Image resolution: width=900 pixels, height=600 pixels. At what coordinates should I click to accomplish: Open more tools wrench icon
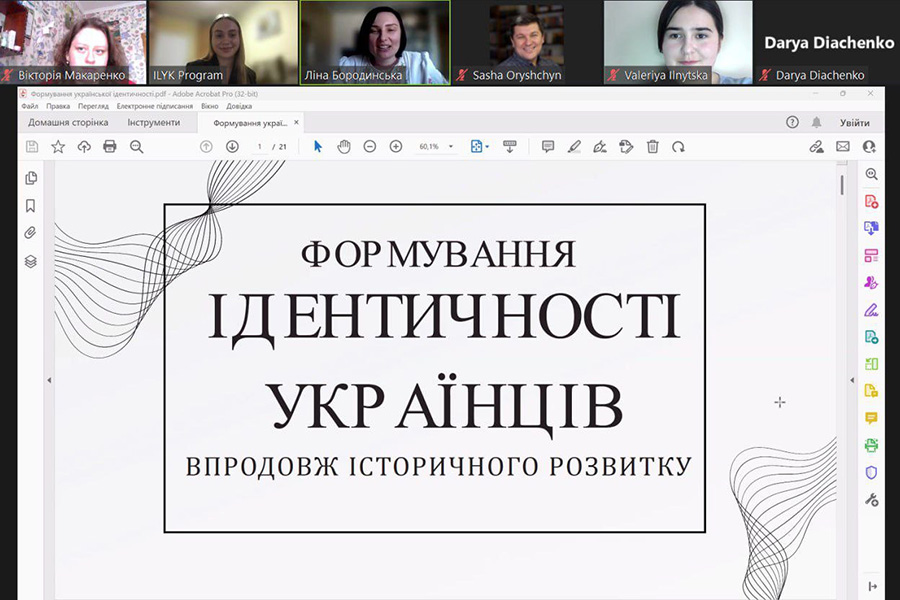[x=871, y=500]
